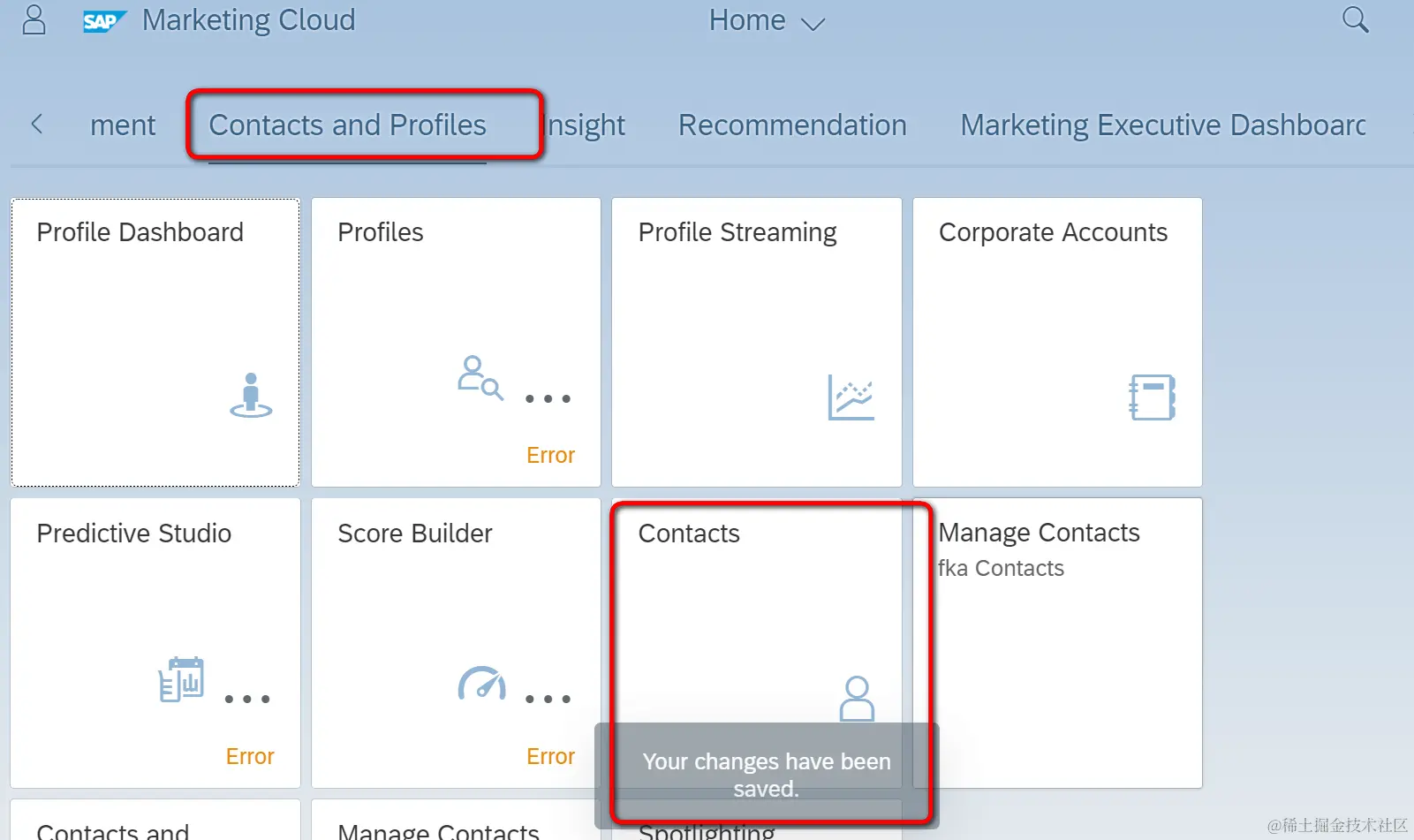1414x840 pixels.
Task: Click the three dots on Predictive Studio tile
Action: (x=247, y=700)
